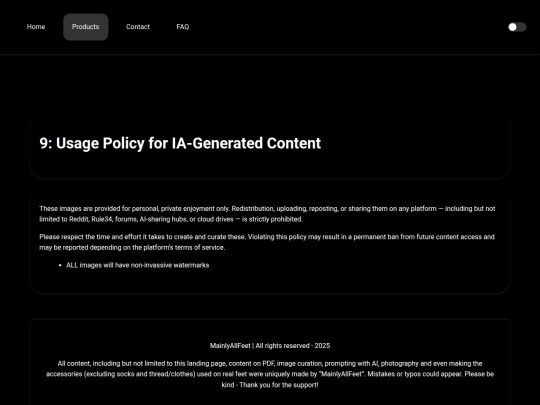Click the heading "9: Usage Policy for IA-Generated Content"
The image size is (540, 405).
click(180, 143)
